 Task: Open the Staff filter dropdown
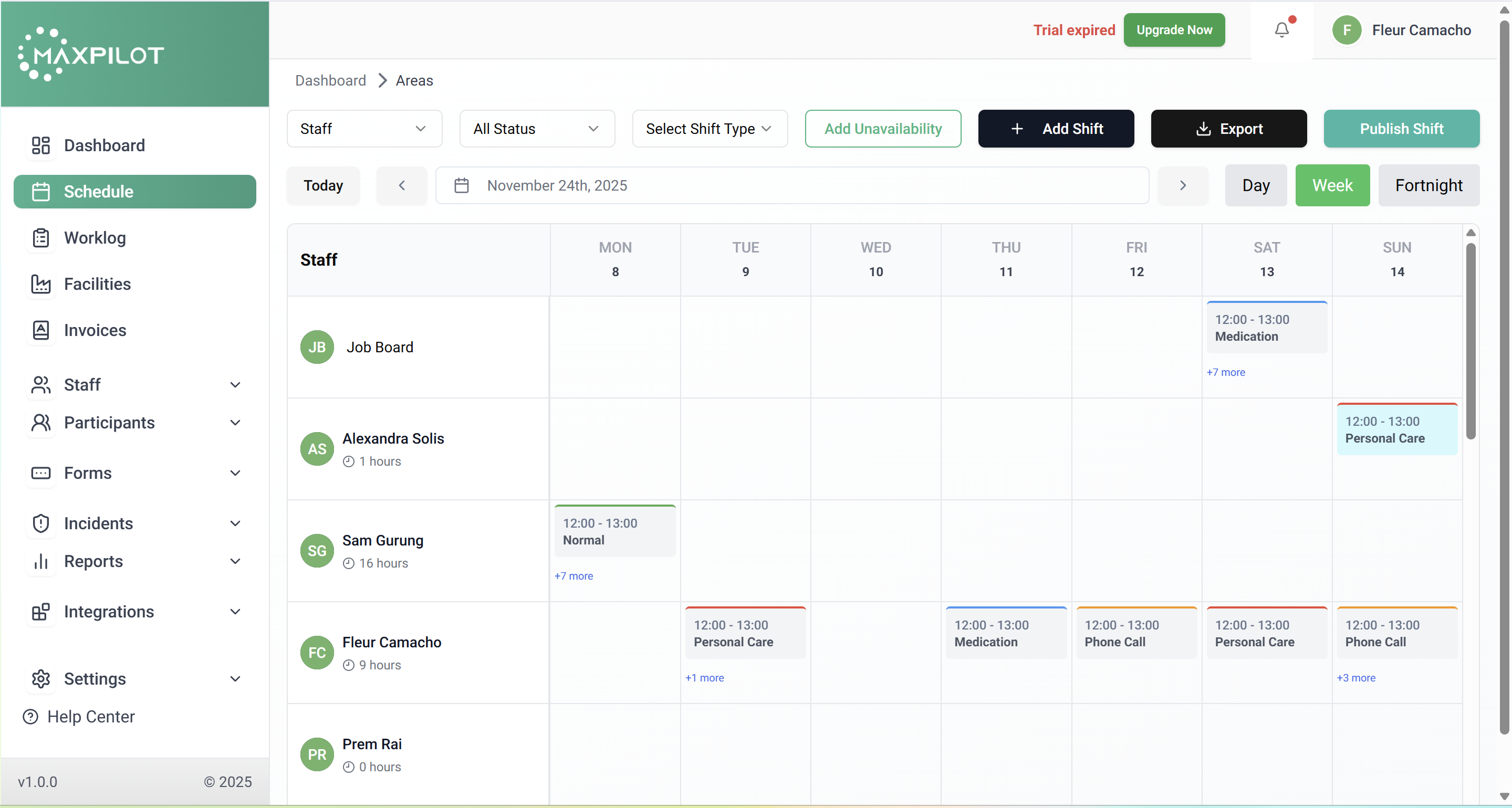click(364, 129)
